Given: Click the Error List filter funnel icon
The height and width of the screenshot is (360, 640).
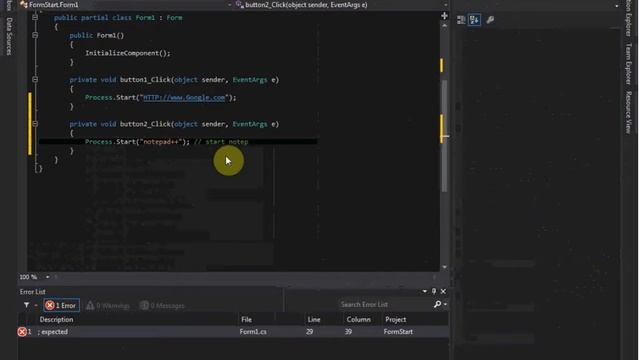Looking at the screenshot, I should pos(27,305).
